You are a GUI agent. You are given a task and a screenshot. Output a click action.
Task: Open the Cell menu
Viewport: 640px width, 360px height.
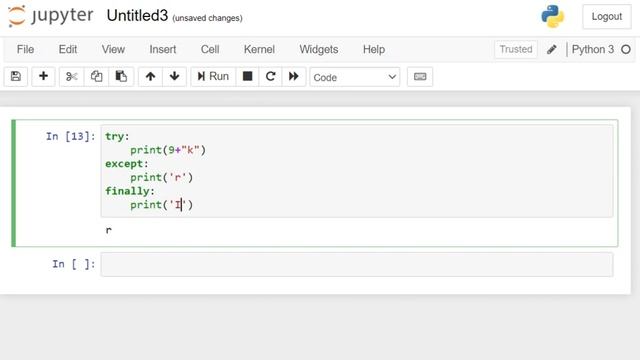210,49
